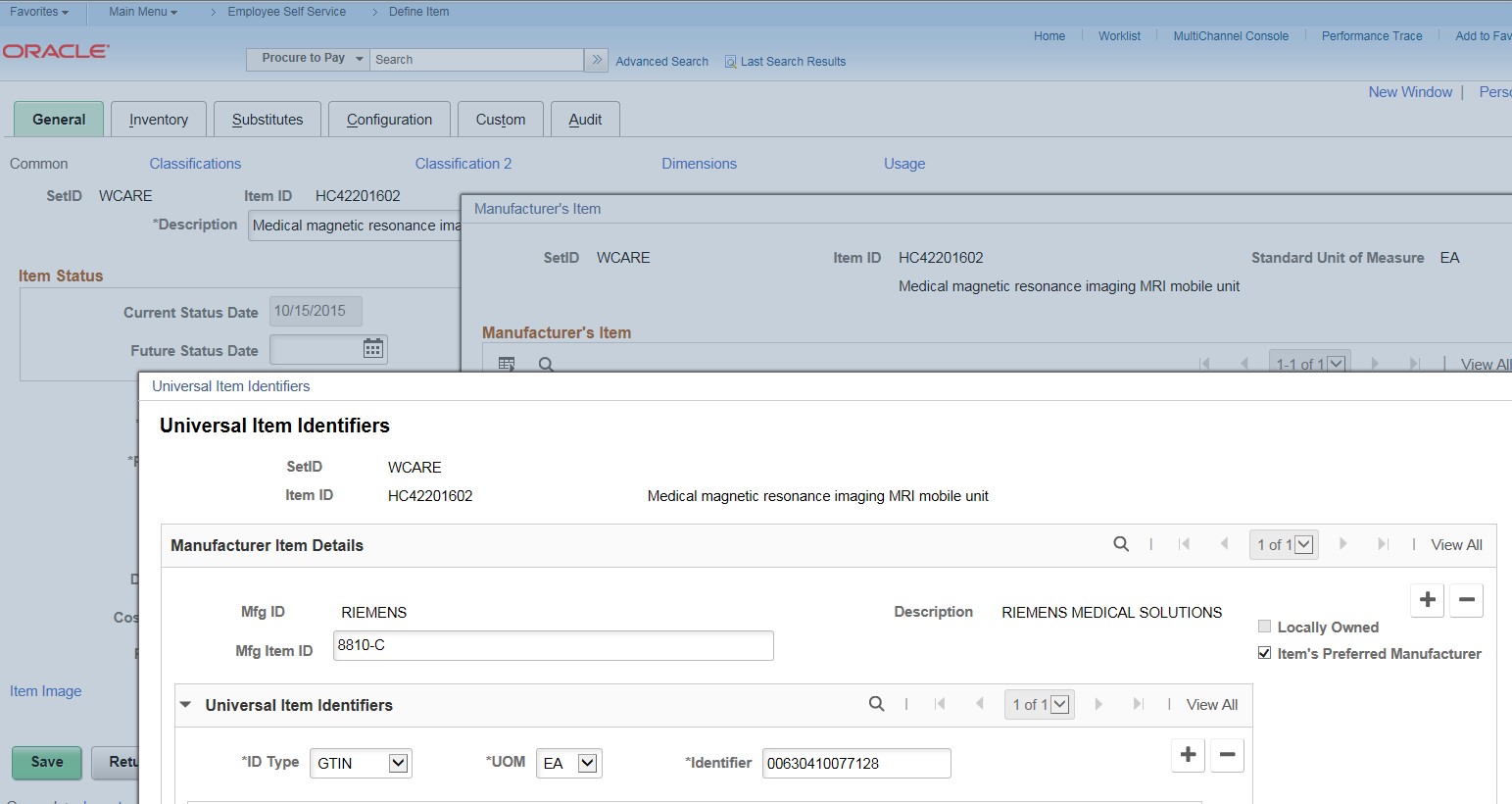Open the UOM dropdown showing EA

click(569, 763)
